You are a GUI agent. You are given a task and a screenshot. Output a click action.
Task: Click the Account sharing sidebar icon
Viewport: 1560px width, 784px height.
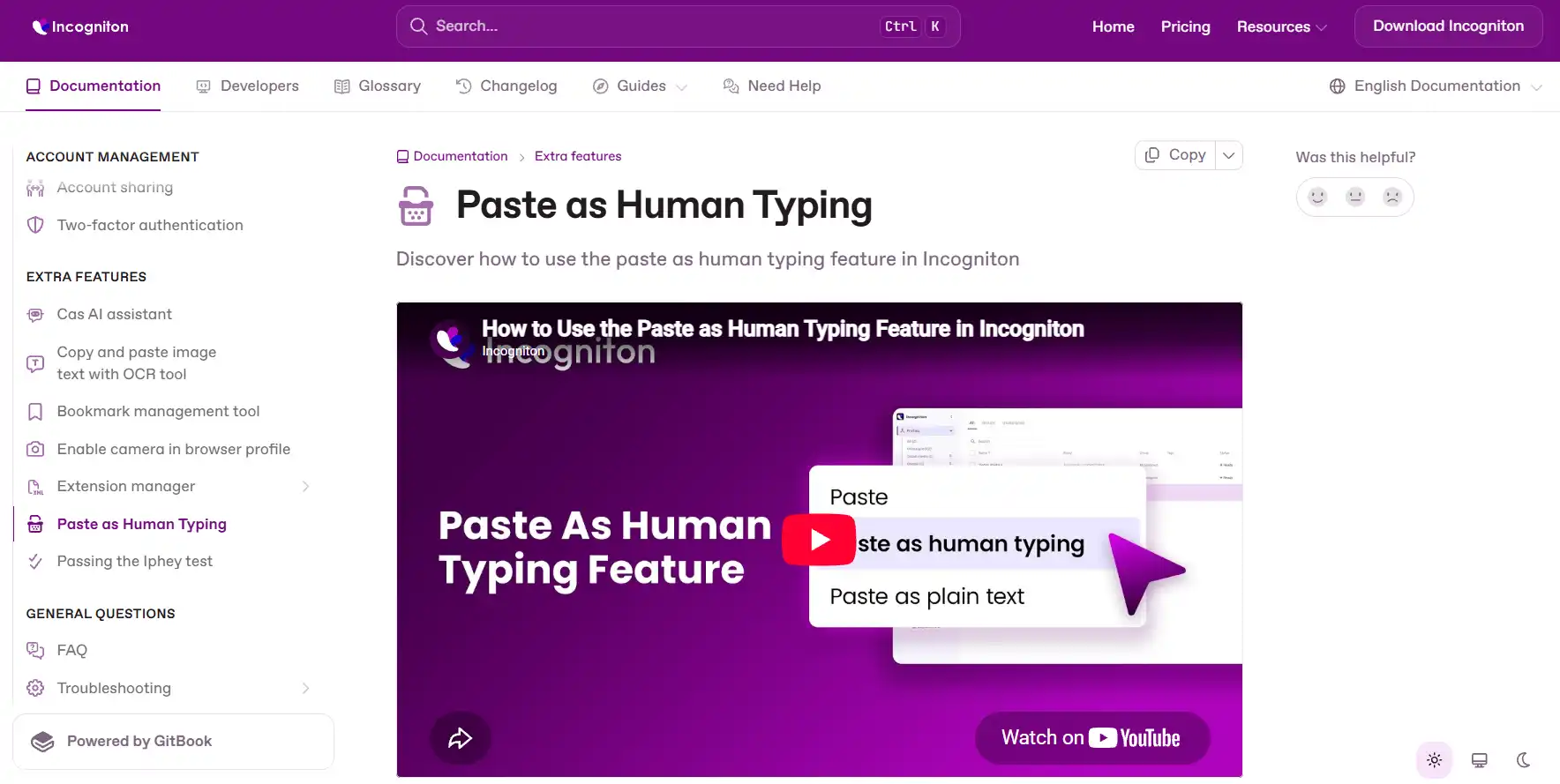(x=35, y=188)
